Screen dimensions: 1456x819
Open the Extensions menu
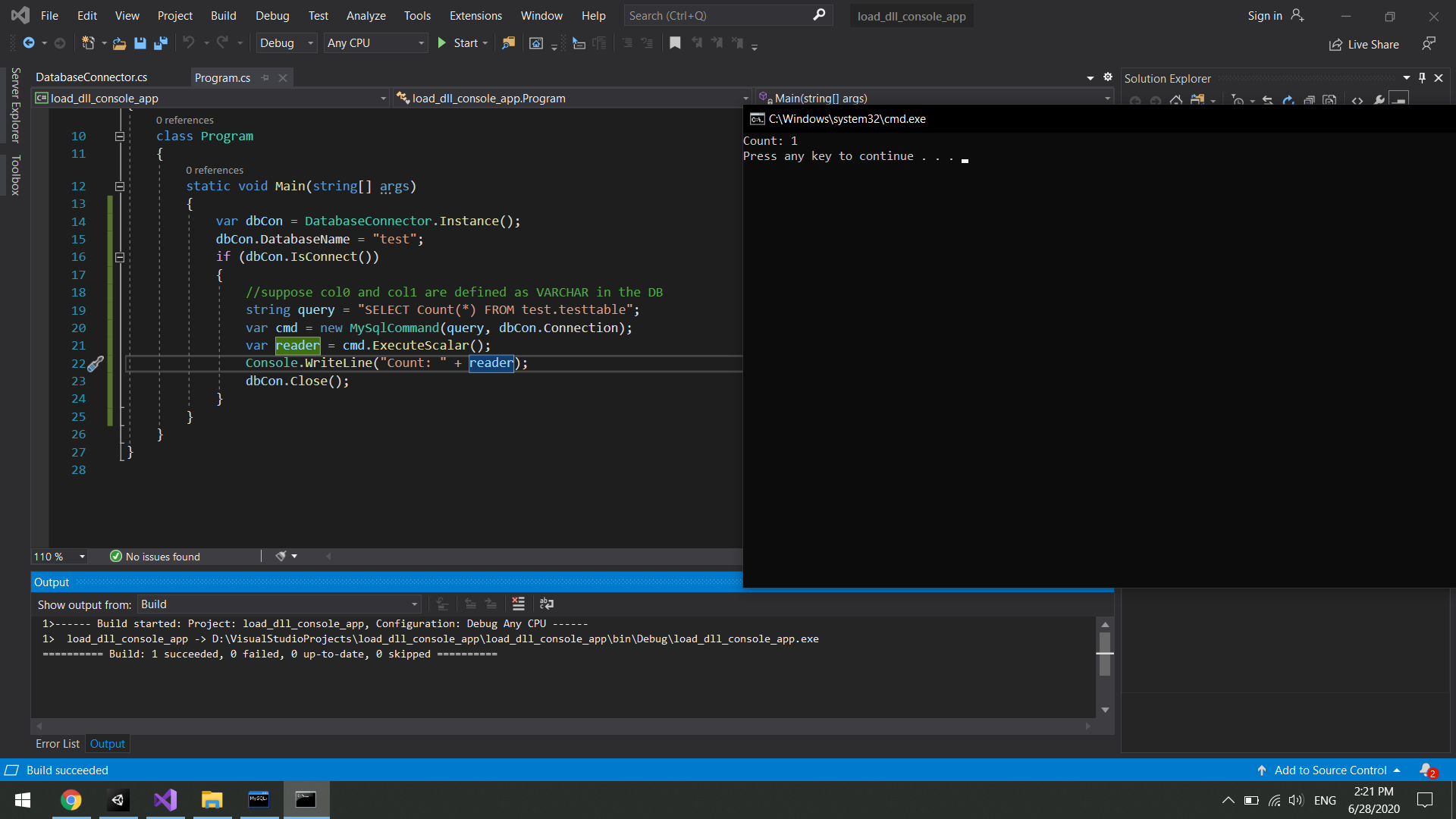(x=475, y=15)
